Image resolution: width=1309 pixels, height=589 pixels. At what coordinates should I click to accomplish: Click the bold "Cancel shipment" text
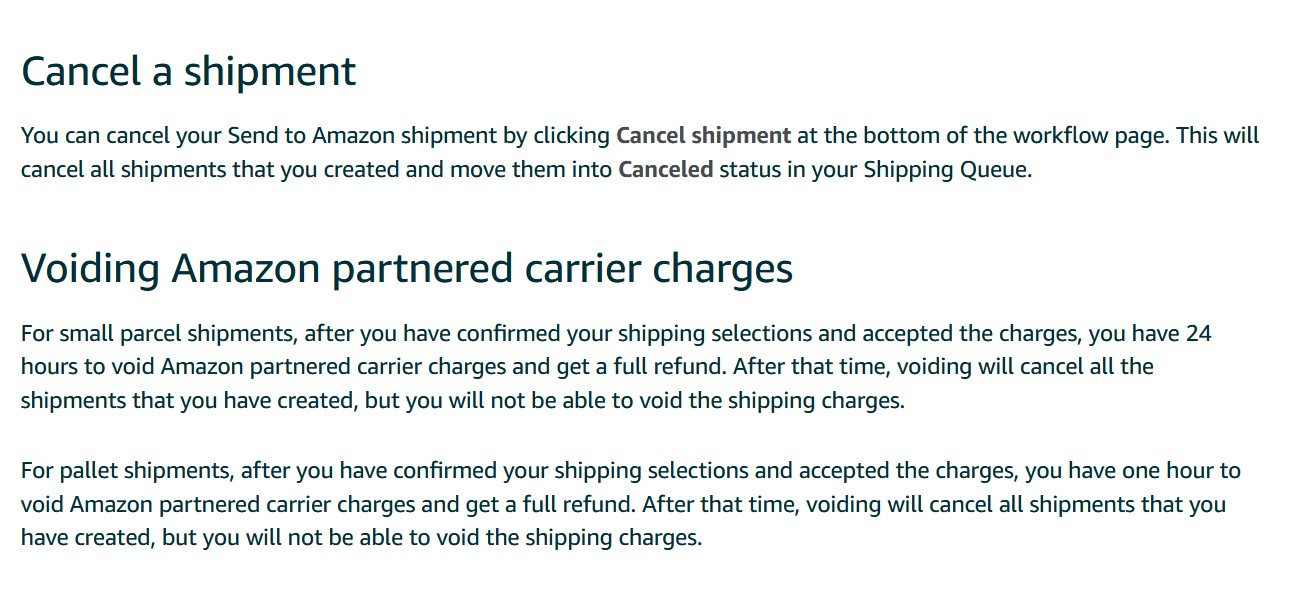click(704, 135)
